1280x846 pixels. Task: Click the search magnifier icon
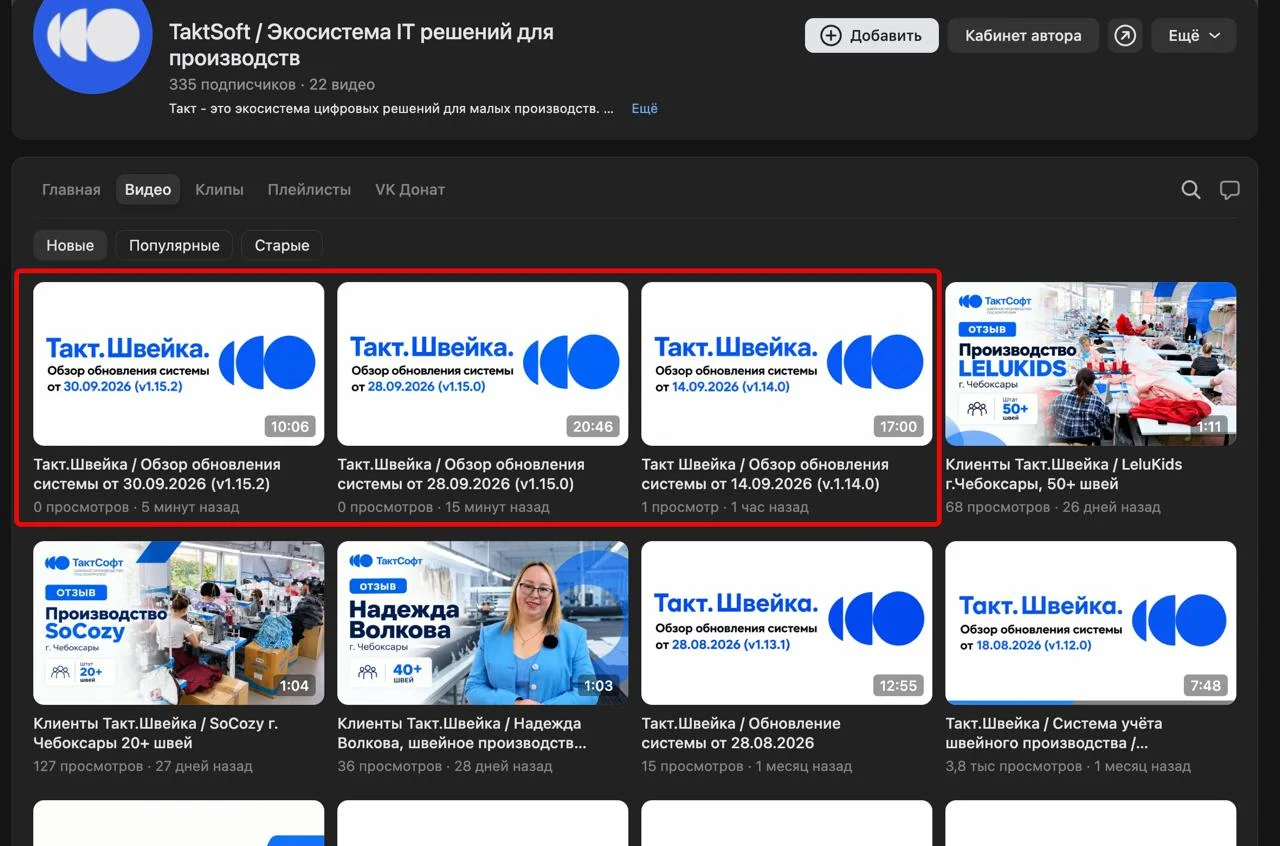click(x=1190, y=190)
